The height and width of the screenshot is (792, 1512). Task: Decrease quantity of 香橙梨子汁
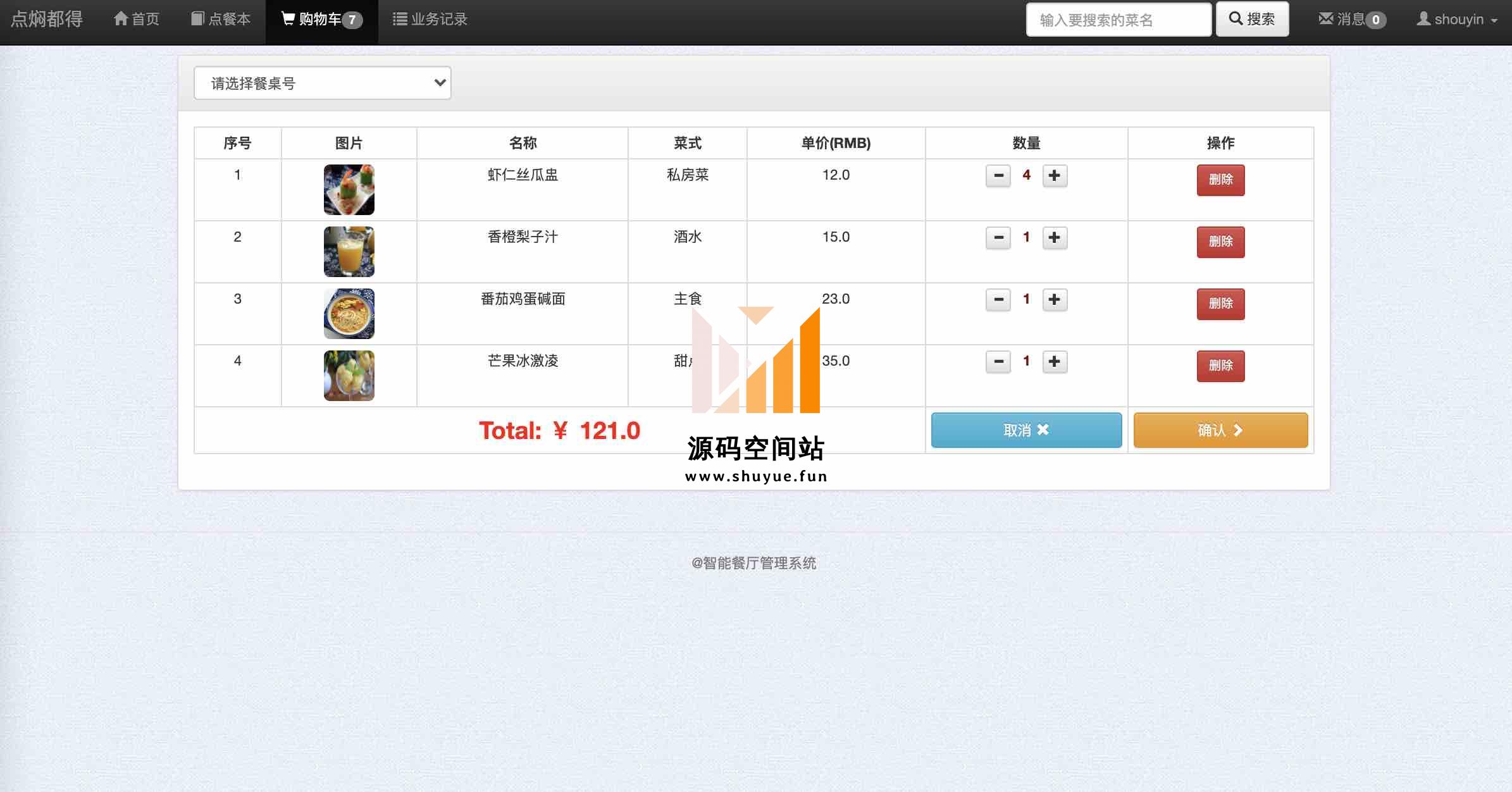[x=998, y=238]
